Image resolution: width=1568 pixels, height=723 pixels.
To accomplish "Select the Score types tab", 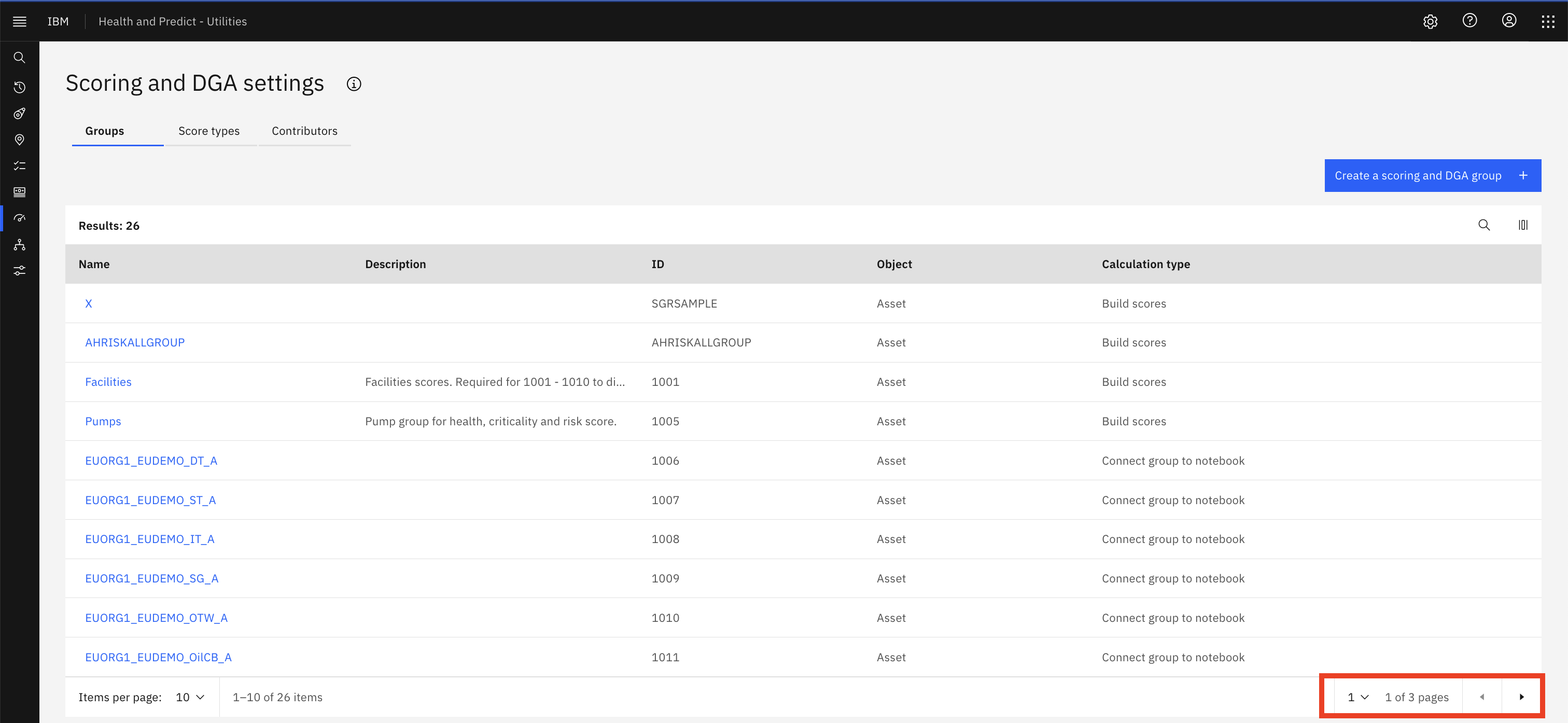I will click(208, 130).
